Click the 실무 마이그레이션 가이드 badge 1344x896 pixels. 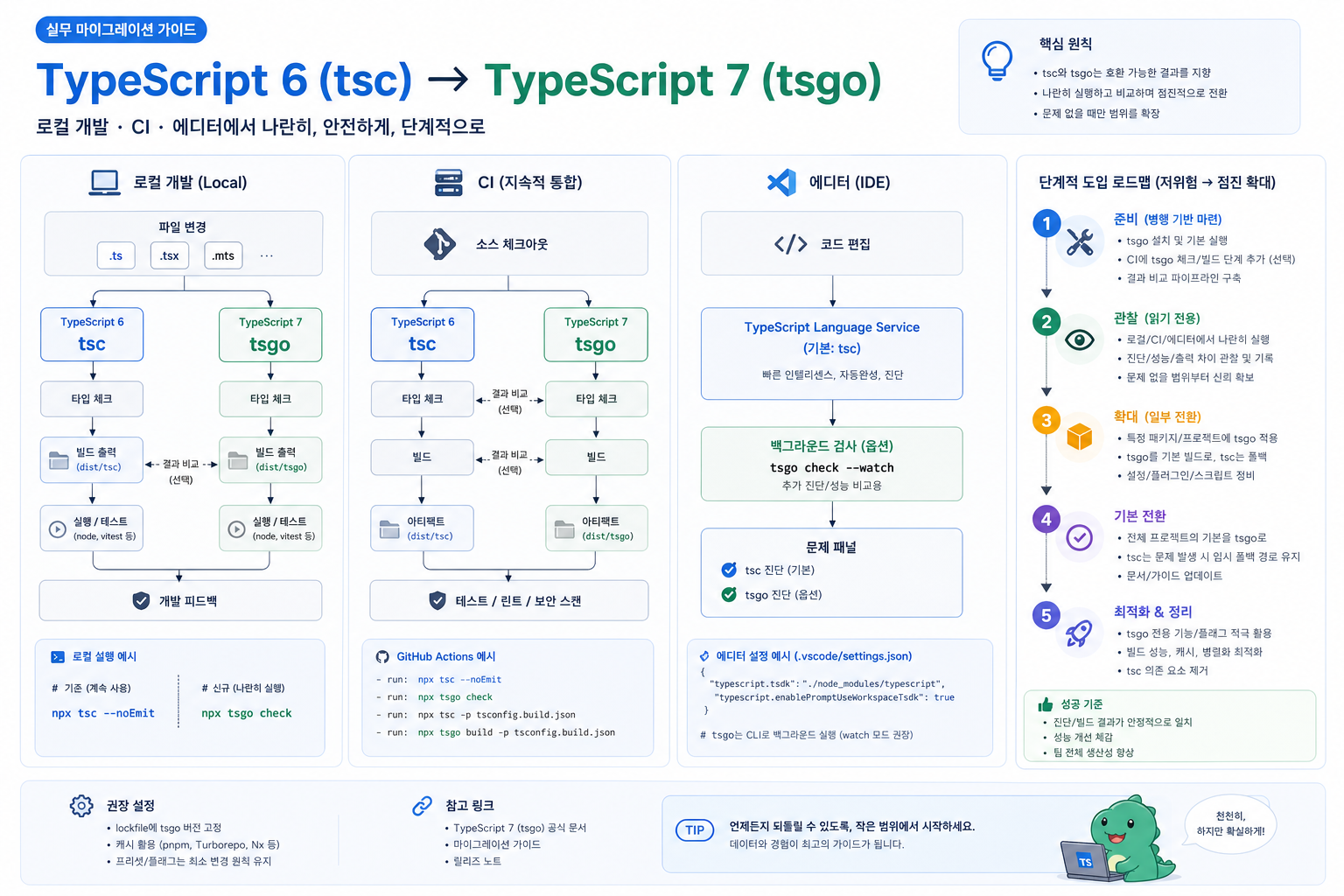pos(121,30)
